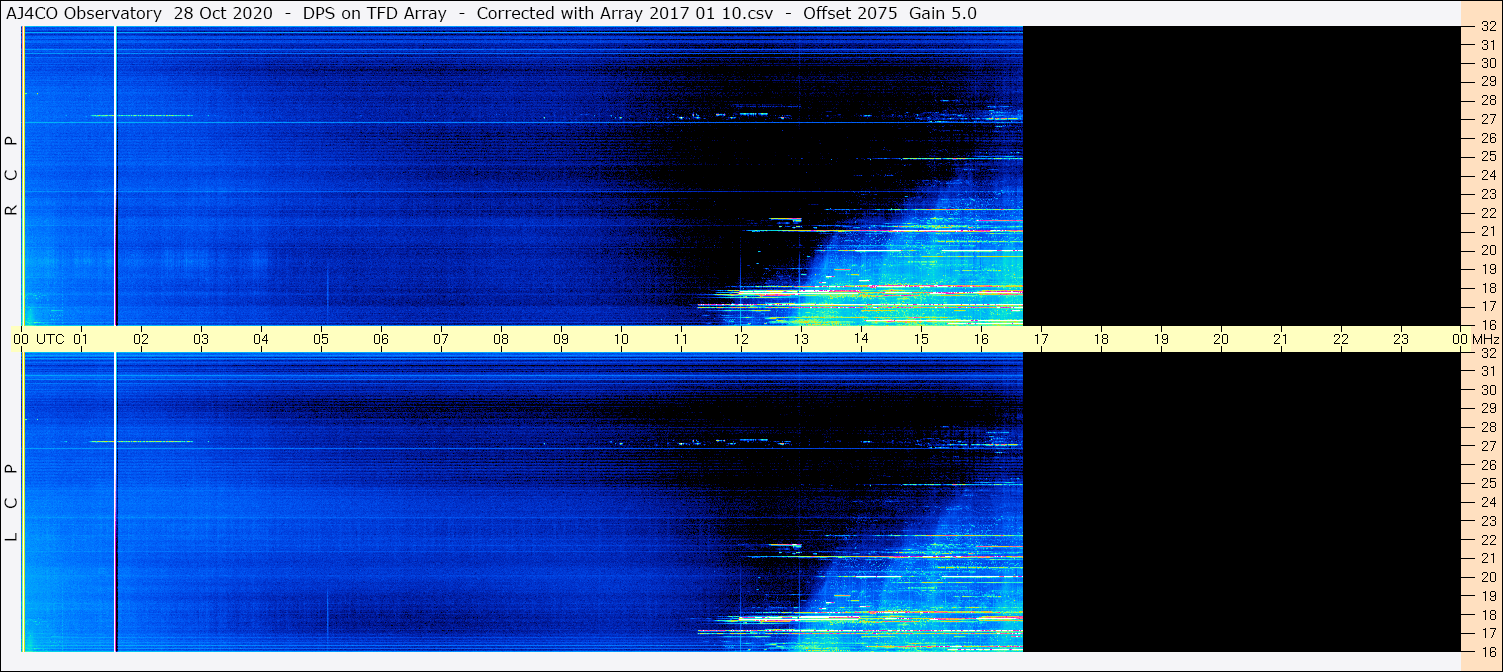Click the MHz unit label
The width and height of the screenshot is (1503, 672).
tap(1485, 339)
